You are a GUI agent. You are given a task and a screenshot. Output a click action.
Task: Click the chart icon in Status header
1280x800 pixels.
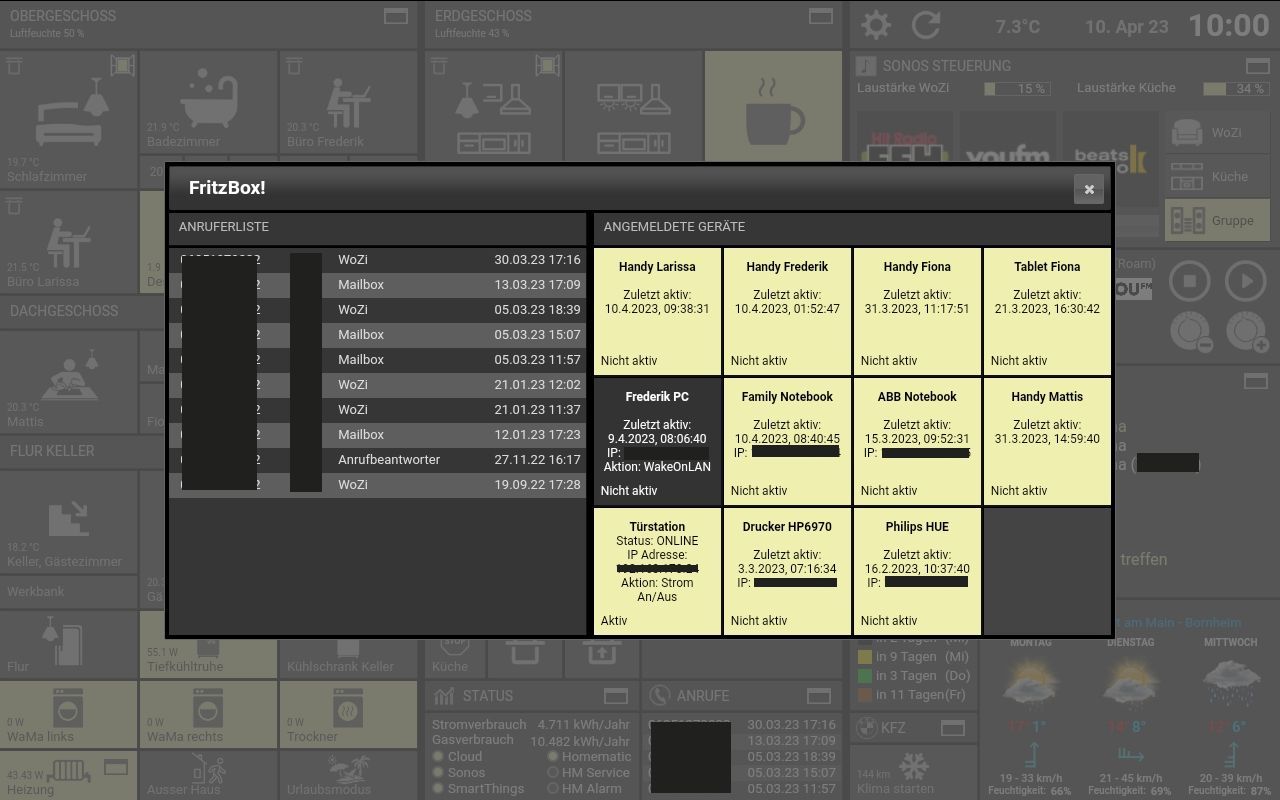[x=444, y=695]
